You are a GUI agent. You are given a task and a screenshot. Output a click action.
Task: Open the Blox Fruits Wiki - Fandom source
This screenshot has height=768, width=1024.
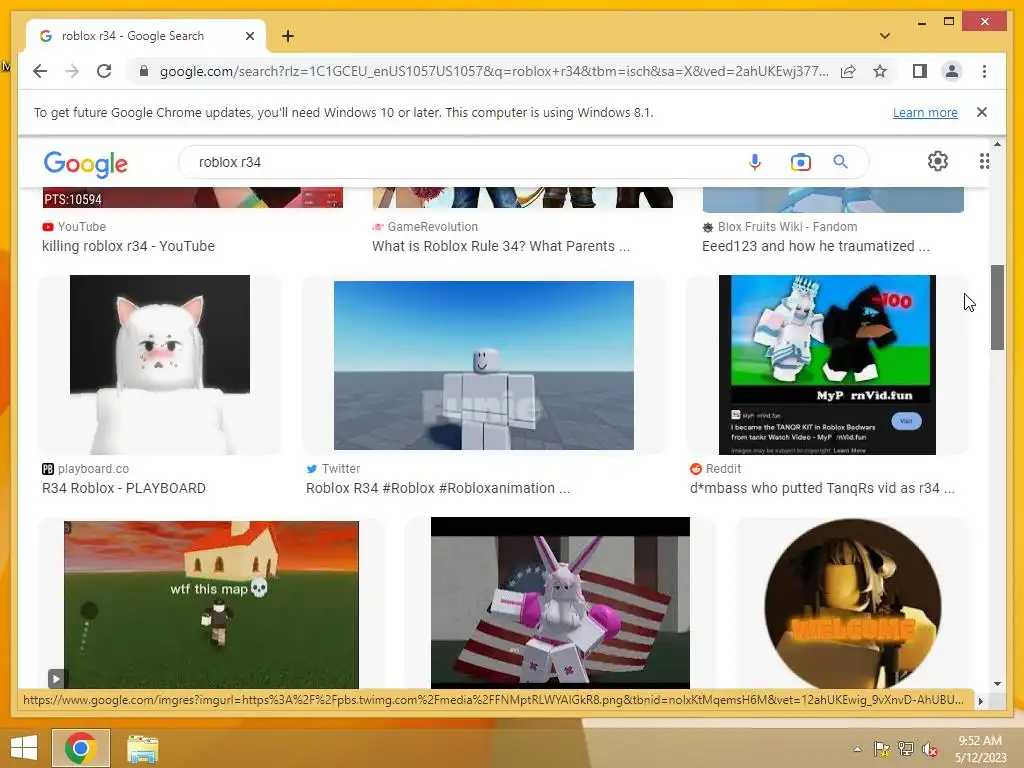780,227
